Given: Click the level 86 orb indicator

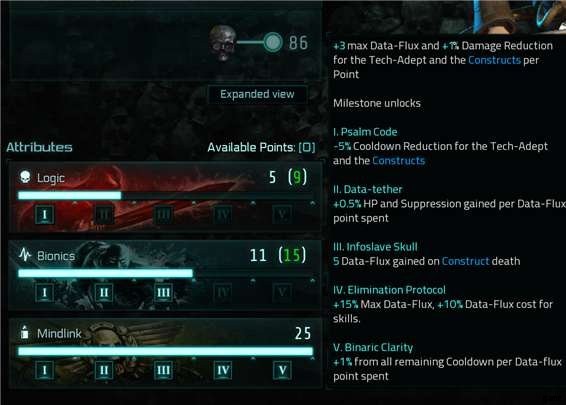Looking at the screenshot, I should [273, 43].
